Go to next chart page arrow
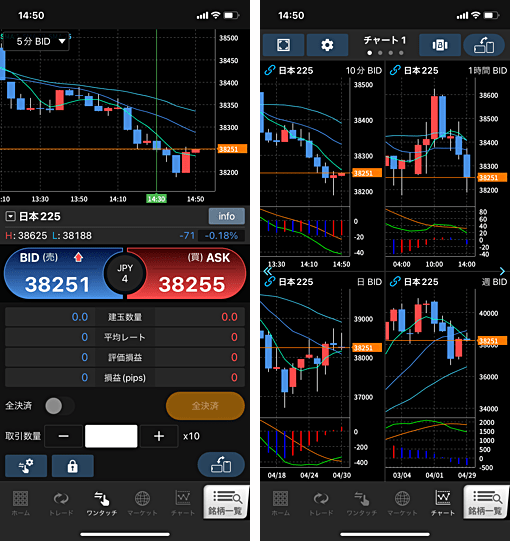This screenshot has width=510, height=541. (502, 271)
